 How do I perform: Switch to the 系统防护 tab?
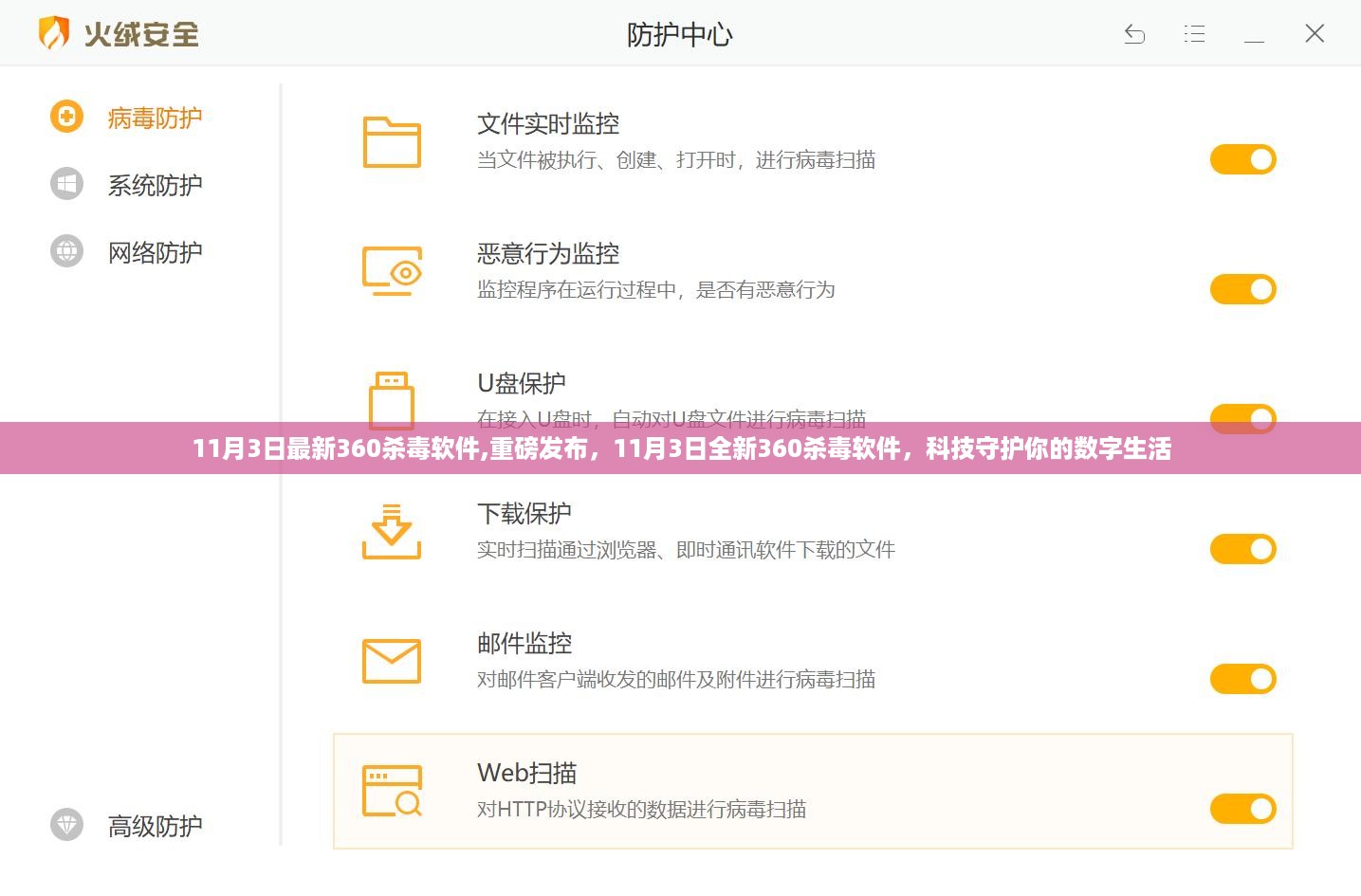[x=155, y=185]
